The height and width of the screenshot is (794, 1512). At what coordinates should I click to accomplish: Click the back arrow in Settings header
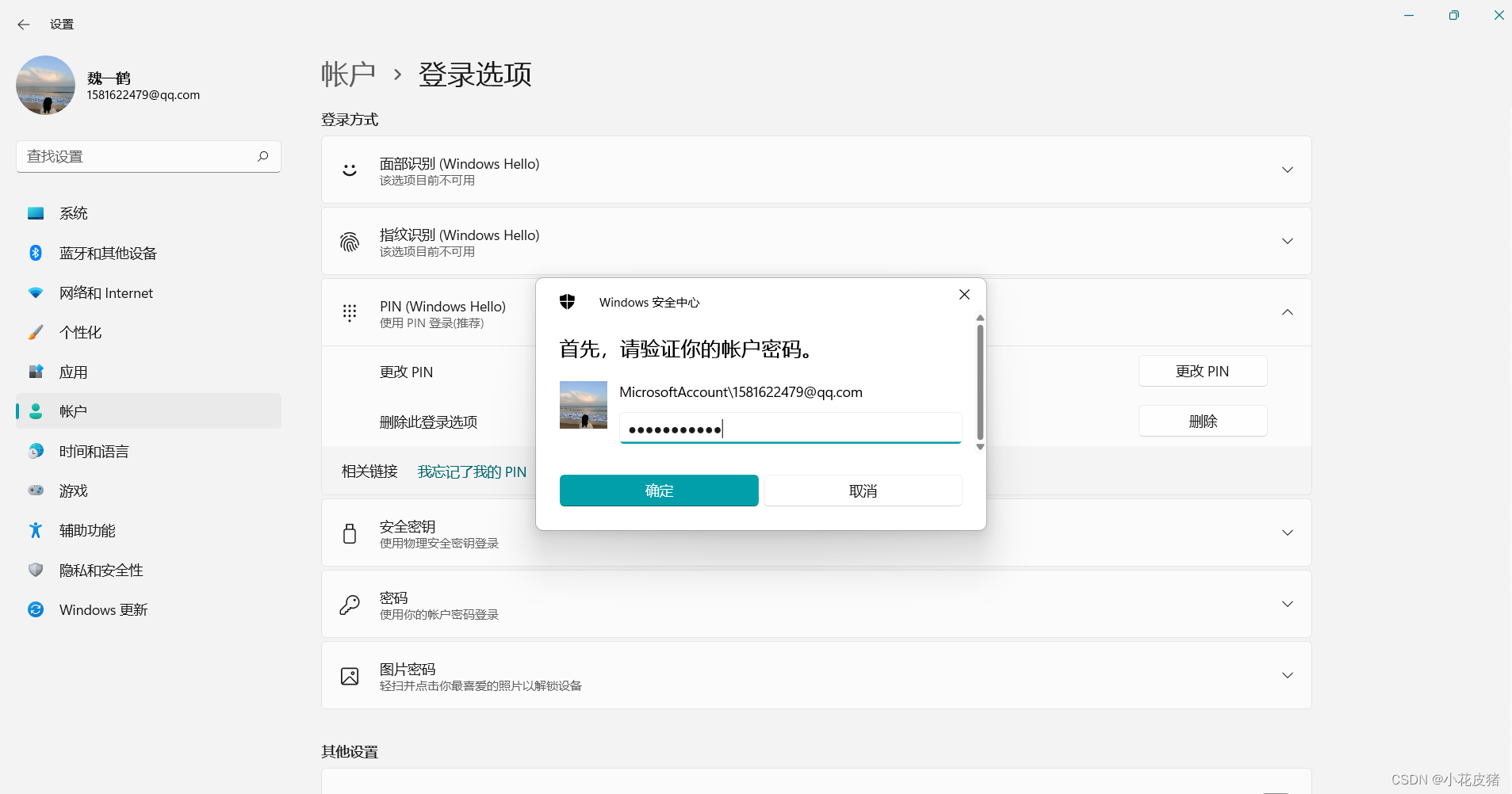tap(24, 25)
